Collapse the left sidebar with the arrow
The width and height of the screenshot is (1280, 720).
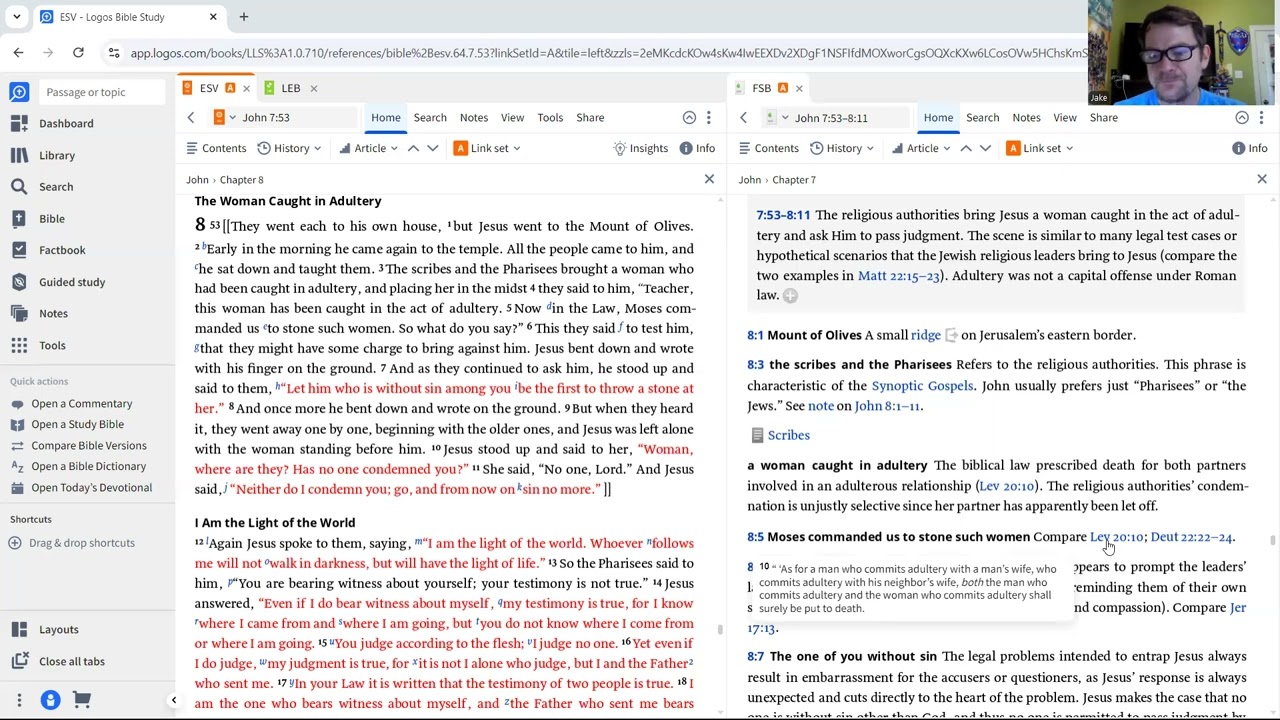(173, 700)
